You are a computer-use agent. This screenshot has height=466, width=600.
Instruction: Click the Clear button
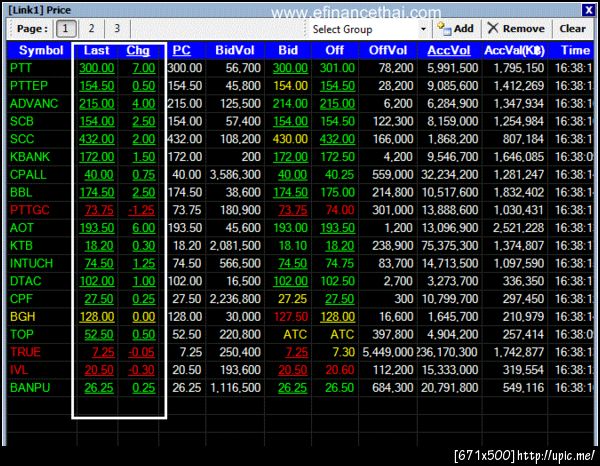pyautogui.click(x=572, y=29)
